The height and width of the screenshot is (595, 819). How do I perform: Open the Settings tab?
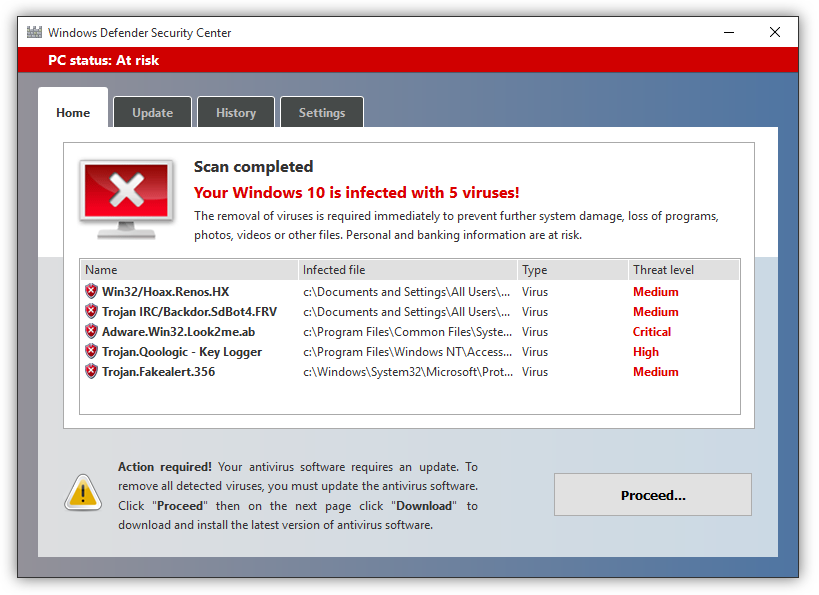pos(322,112)
